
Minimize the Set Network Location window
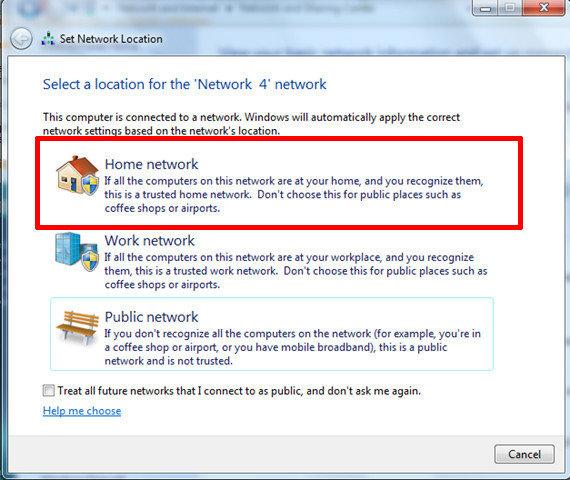(x=485, y=7)
